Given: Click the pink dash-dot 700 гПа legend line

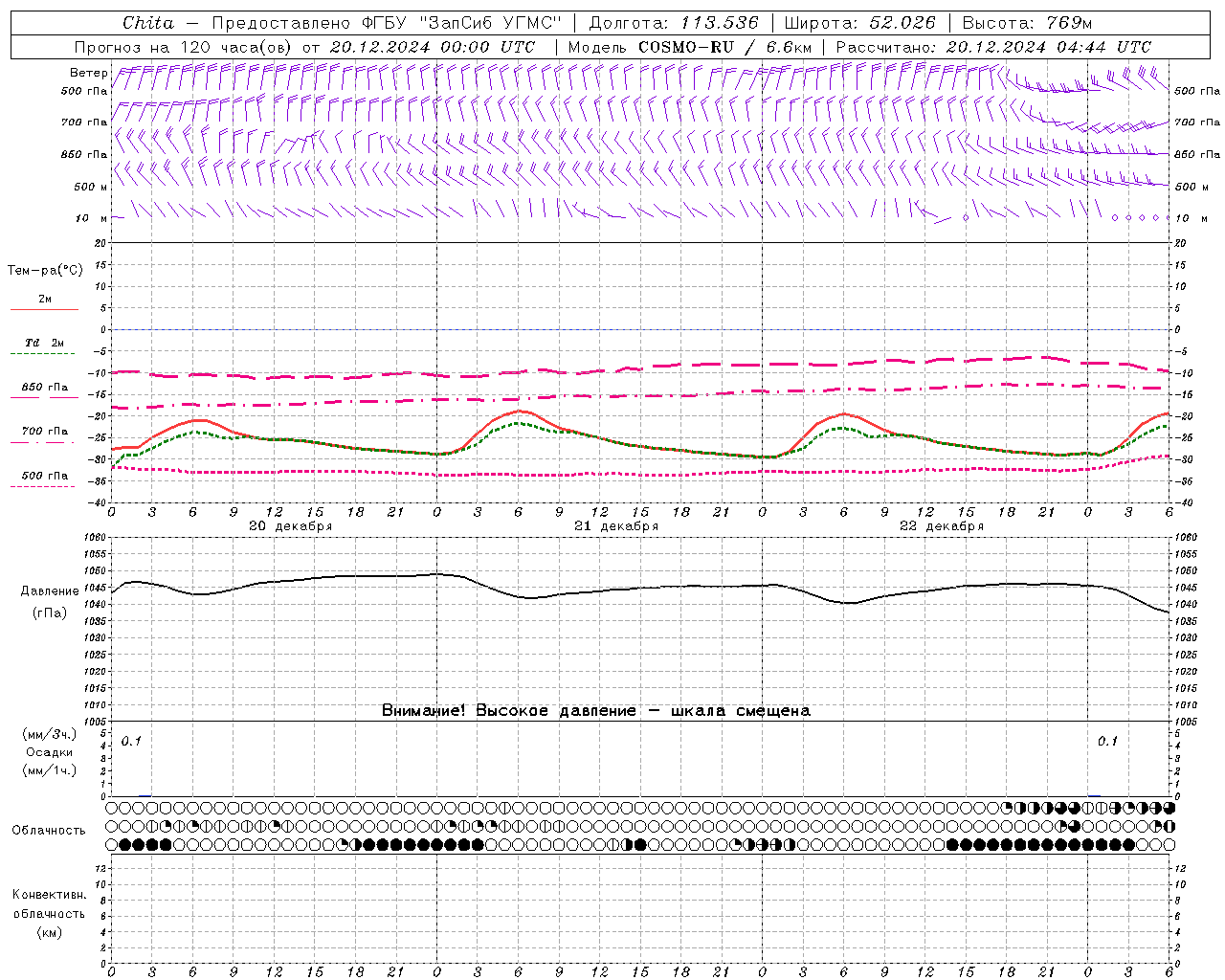Looking at the screenshot, I should coord(43,442).
